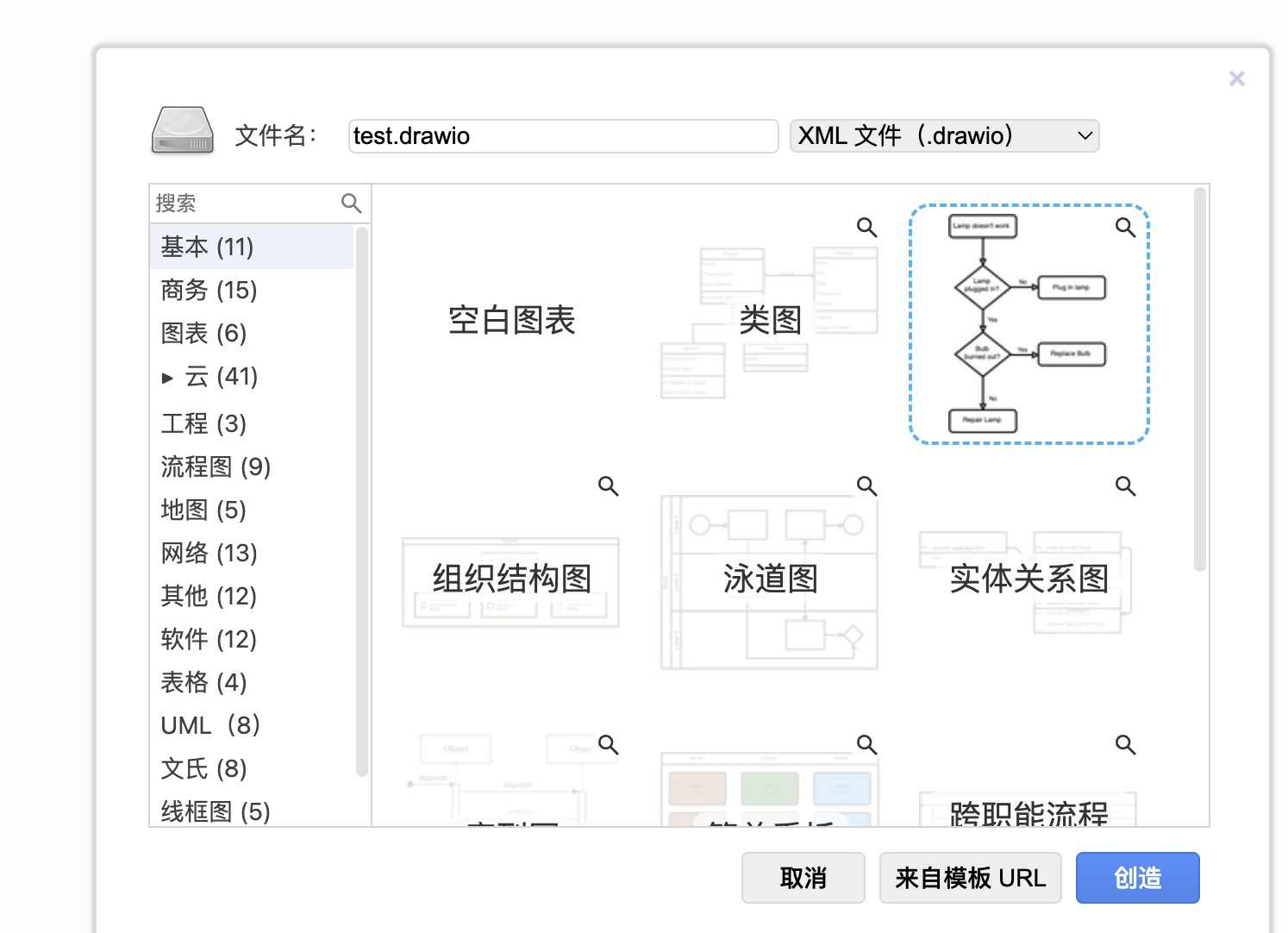This screenshot has width=1288, height=933.
Task: Select the 云 (41) category label
Action: click(x=222, y=377)
